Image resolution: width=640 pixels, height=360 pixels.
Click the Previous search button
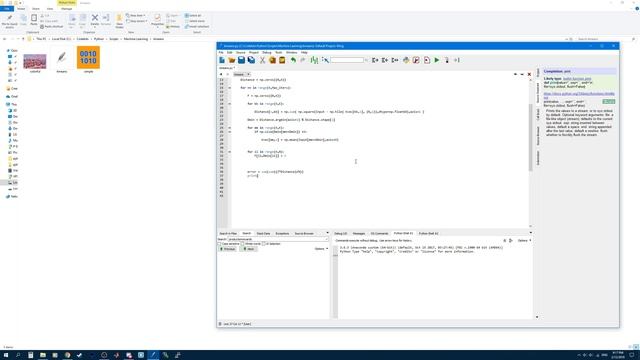227,249
